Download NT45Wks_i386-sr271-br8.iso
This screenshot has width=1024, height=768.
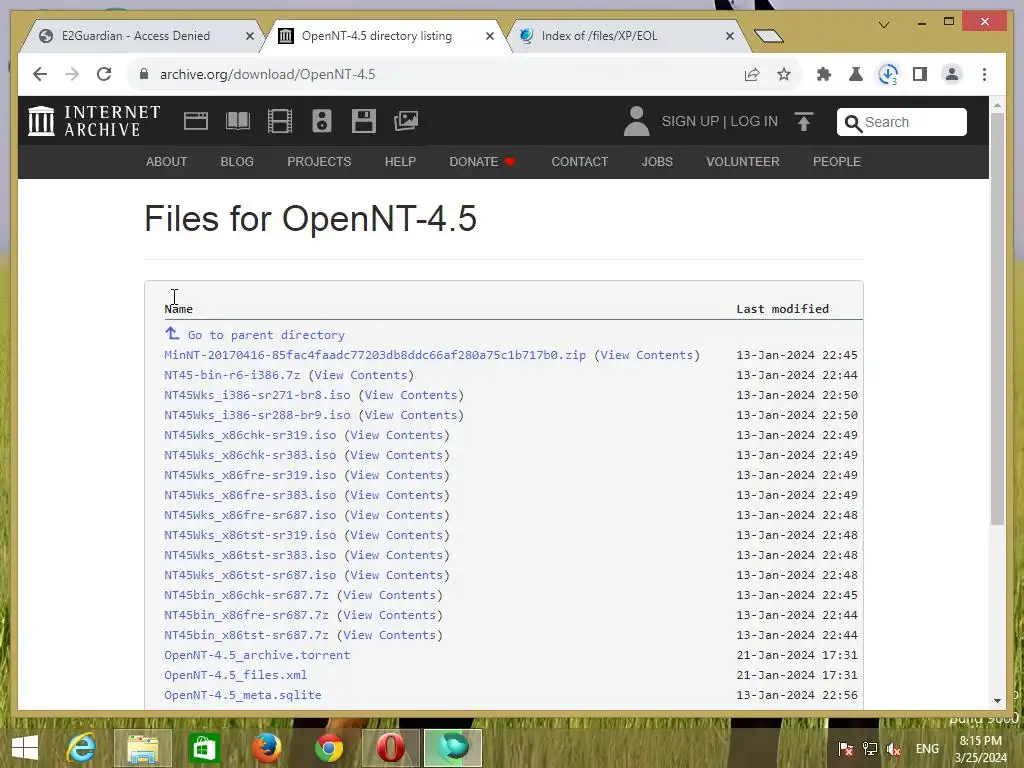click(x=257, y=395)
